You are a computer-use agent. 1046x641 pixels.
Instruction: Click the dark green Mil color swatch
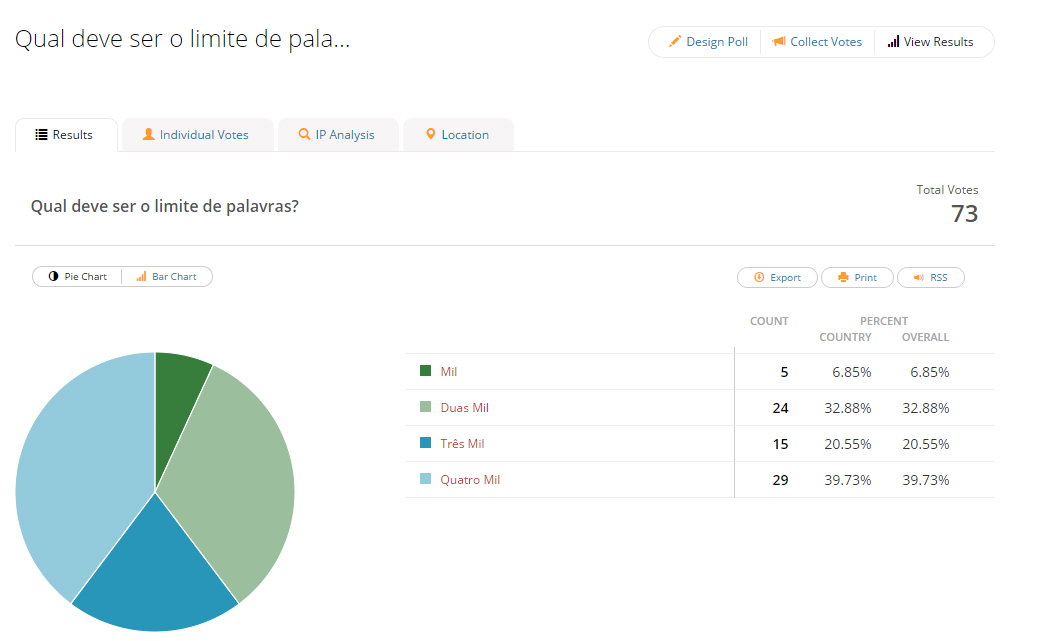(x=426, y=372)
